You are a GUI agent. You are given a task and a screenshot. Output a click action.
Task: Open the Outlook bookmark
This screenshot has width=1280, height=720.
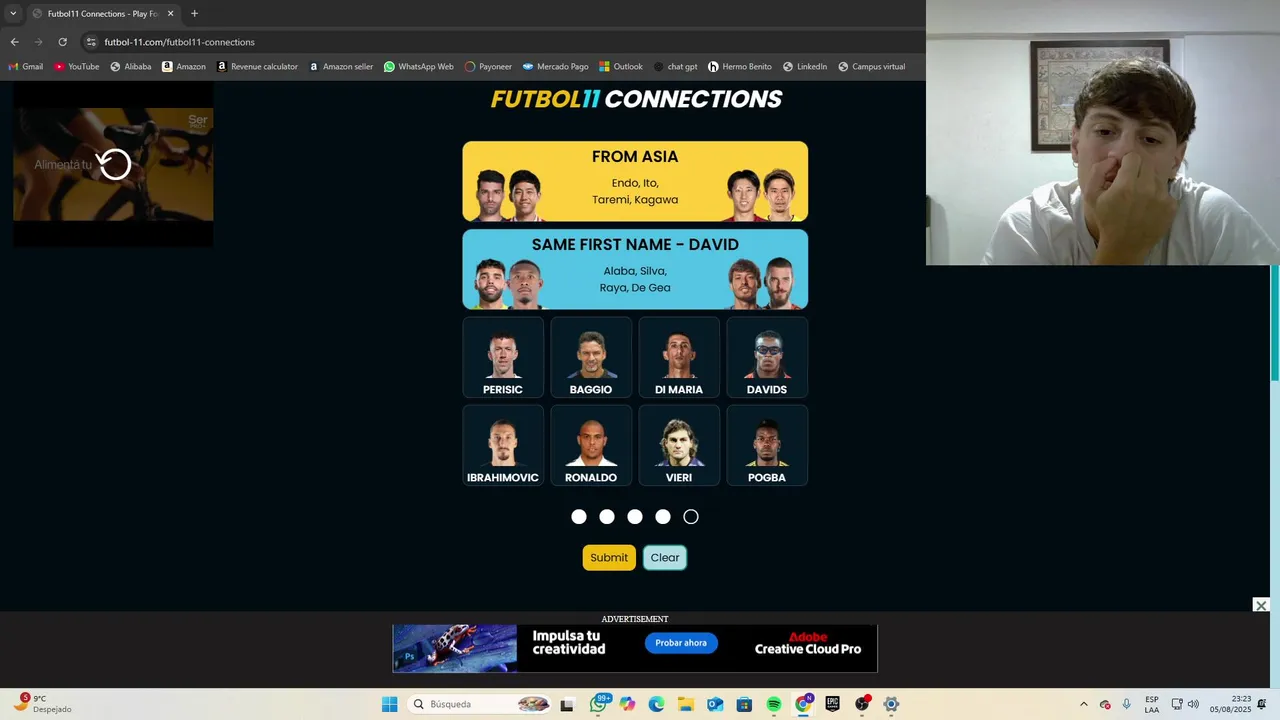tap(621, 67)
